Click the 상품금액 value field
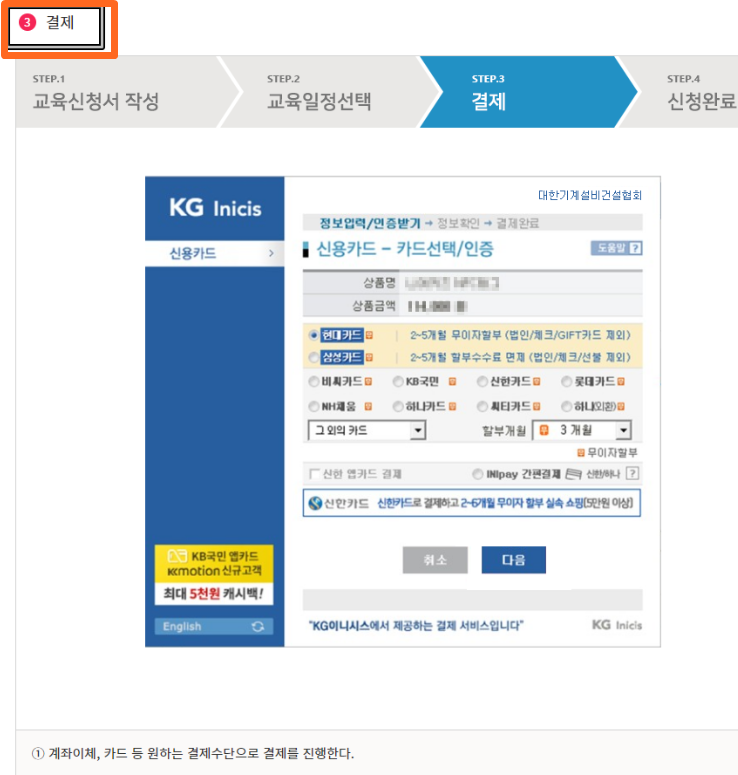The width and height of the screenshot is (738, 775). [x=437, y=306]
